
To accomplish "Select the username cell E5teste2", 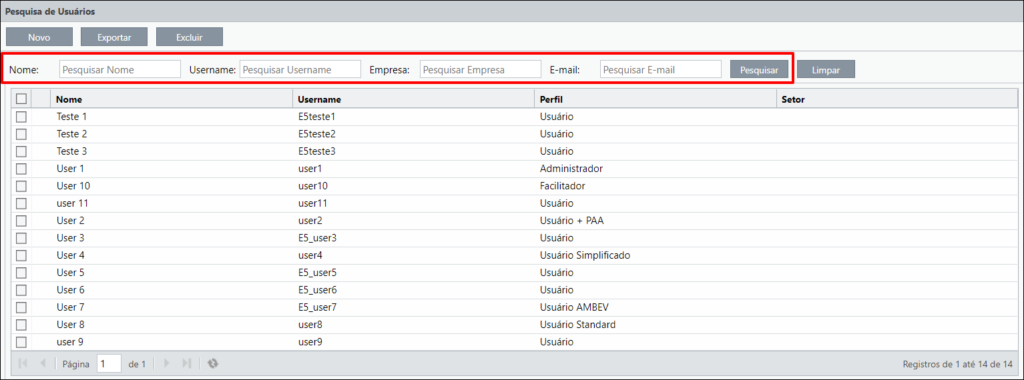I will pyautogui.click(x=317, y=134).
